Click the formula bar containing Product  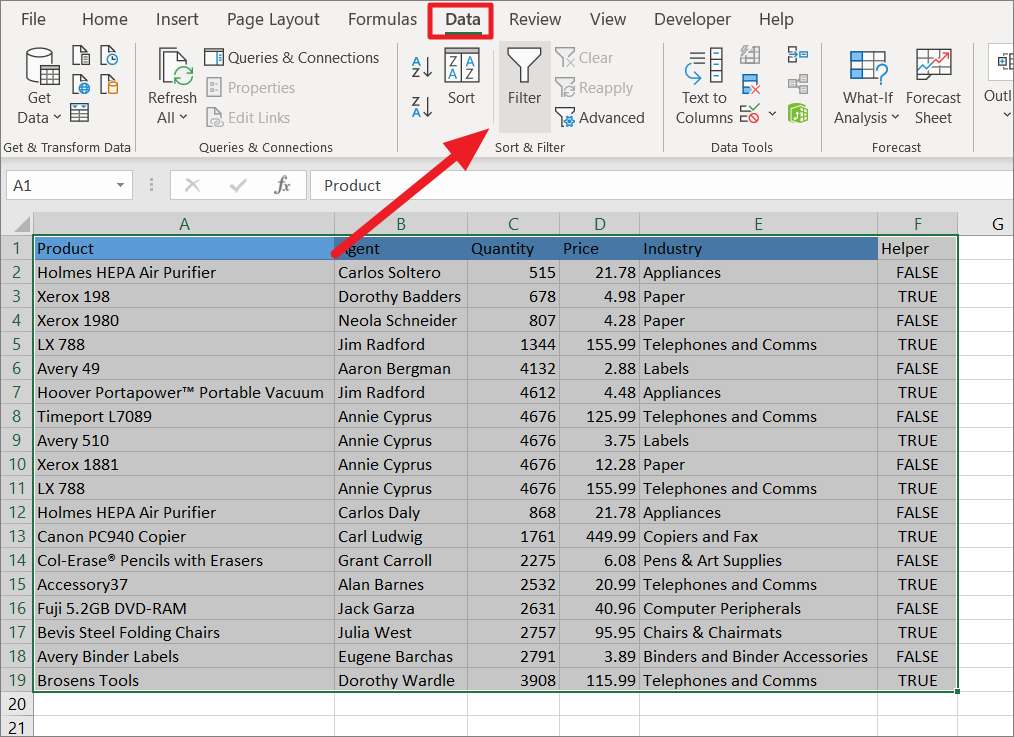click(661, 186)
